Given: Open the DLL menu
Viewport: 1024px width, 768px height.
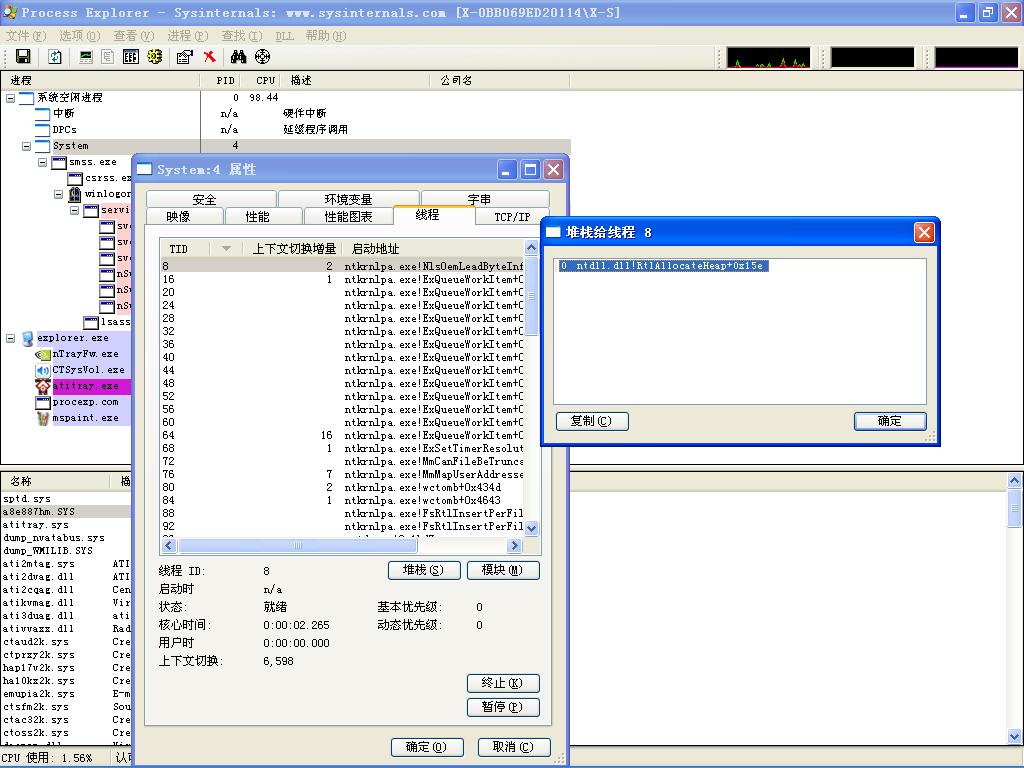Looking at the screenshot, I should click(284, 36).
